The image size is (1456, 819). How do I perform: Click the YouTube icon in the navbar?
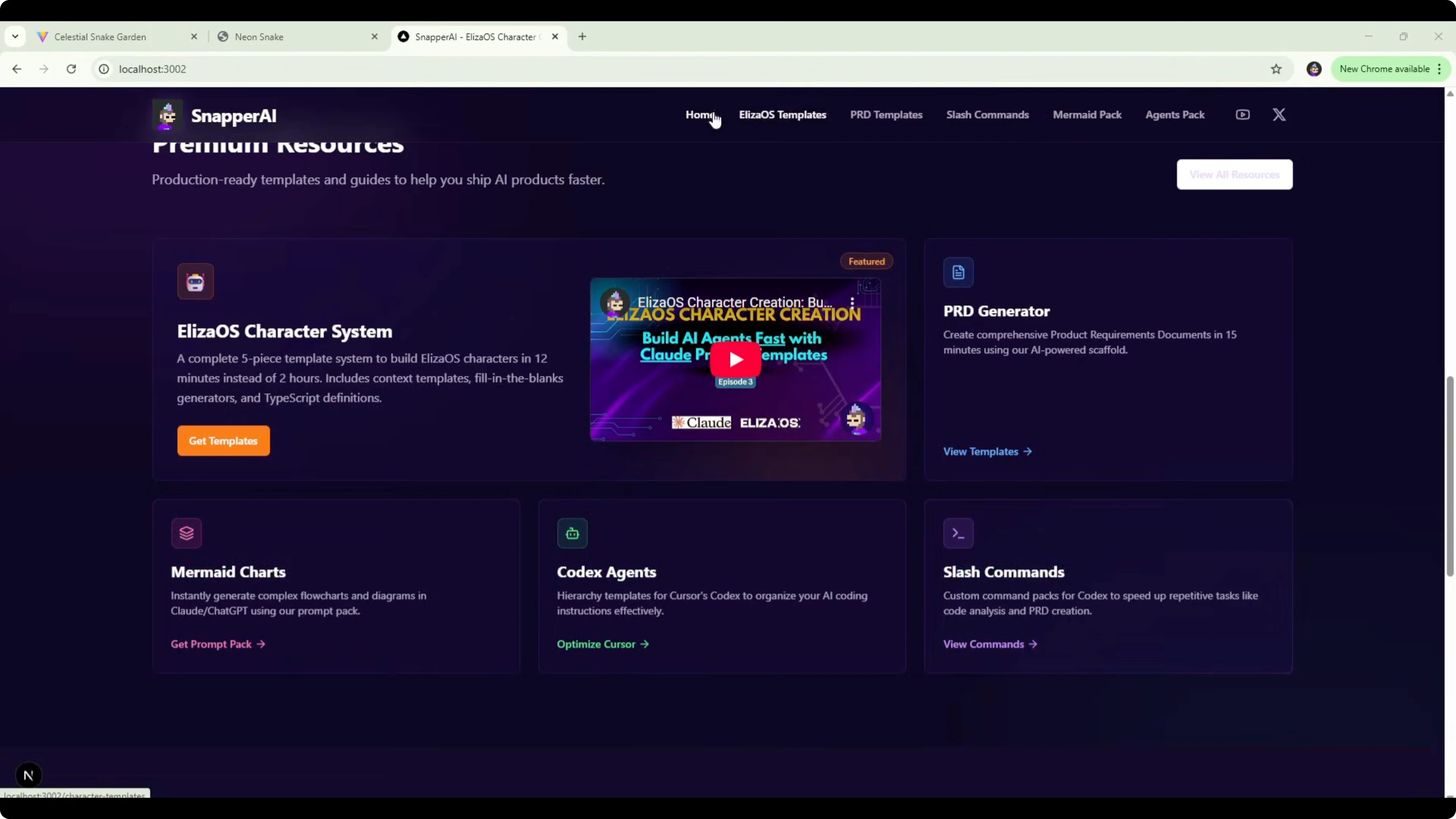coord(1242,115)
